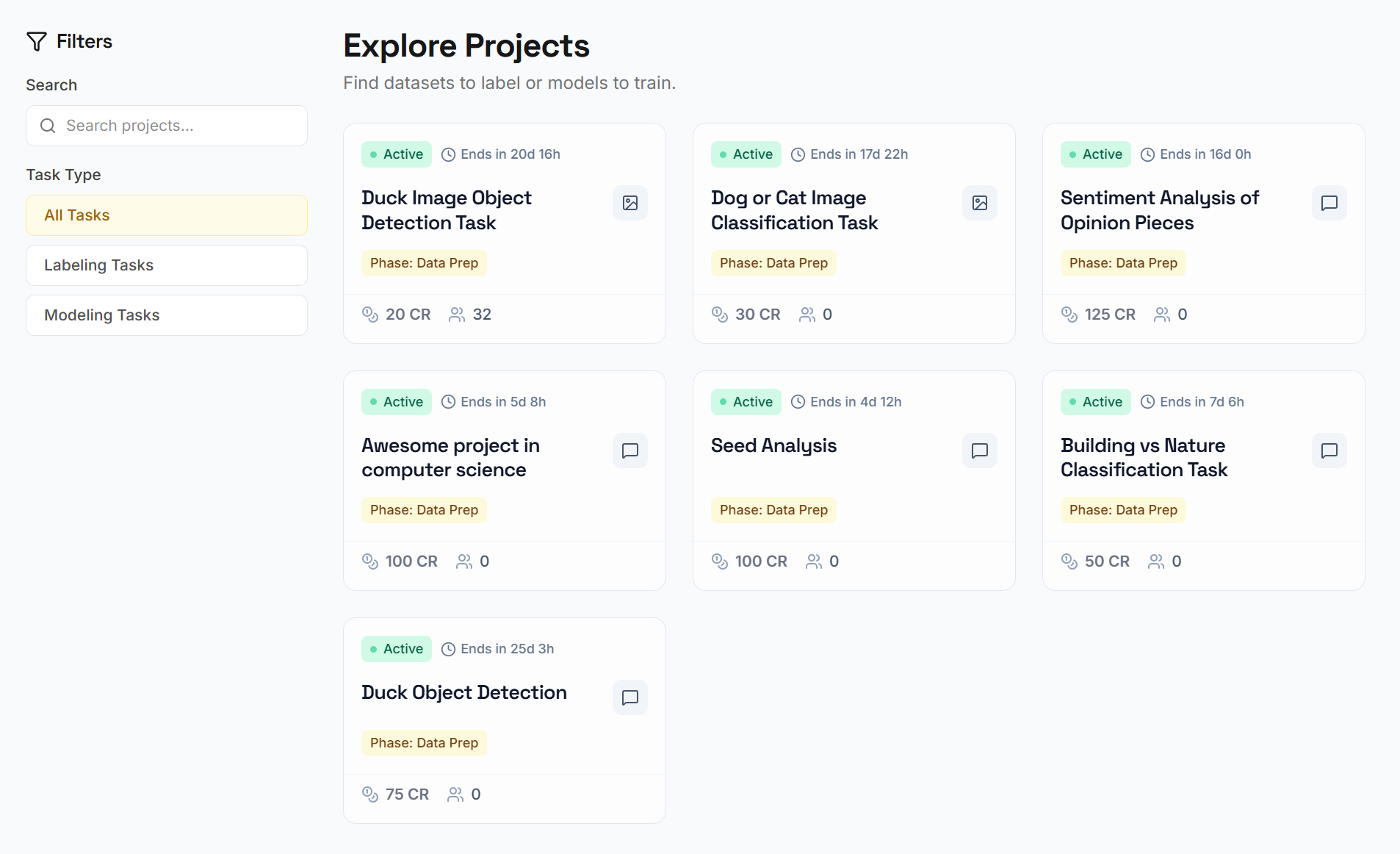The image size is (1400, 854).
Task: Click the Active badge on Building vs Nature card
Action: (x=1096, y=402)
